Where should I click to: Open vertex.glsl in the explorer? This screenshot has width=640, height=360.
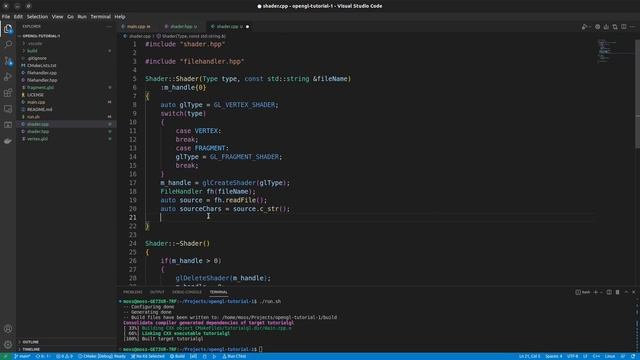pyautogui.click(x=38, y=139)
